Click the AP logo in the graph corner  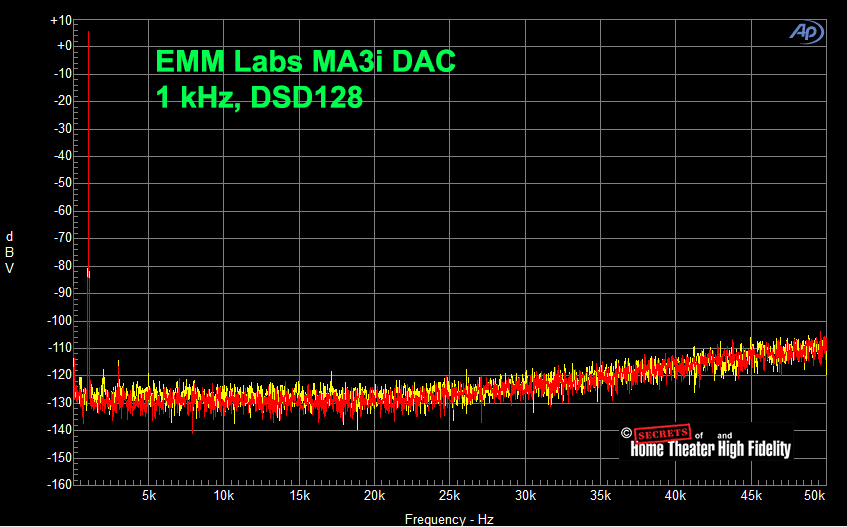pos(806,32)
